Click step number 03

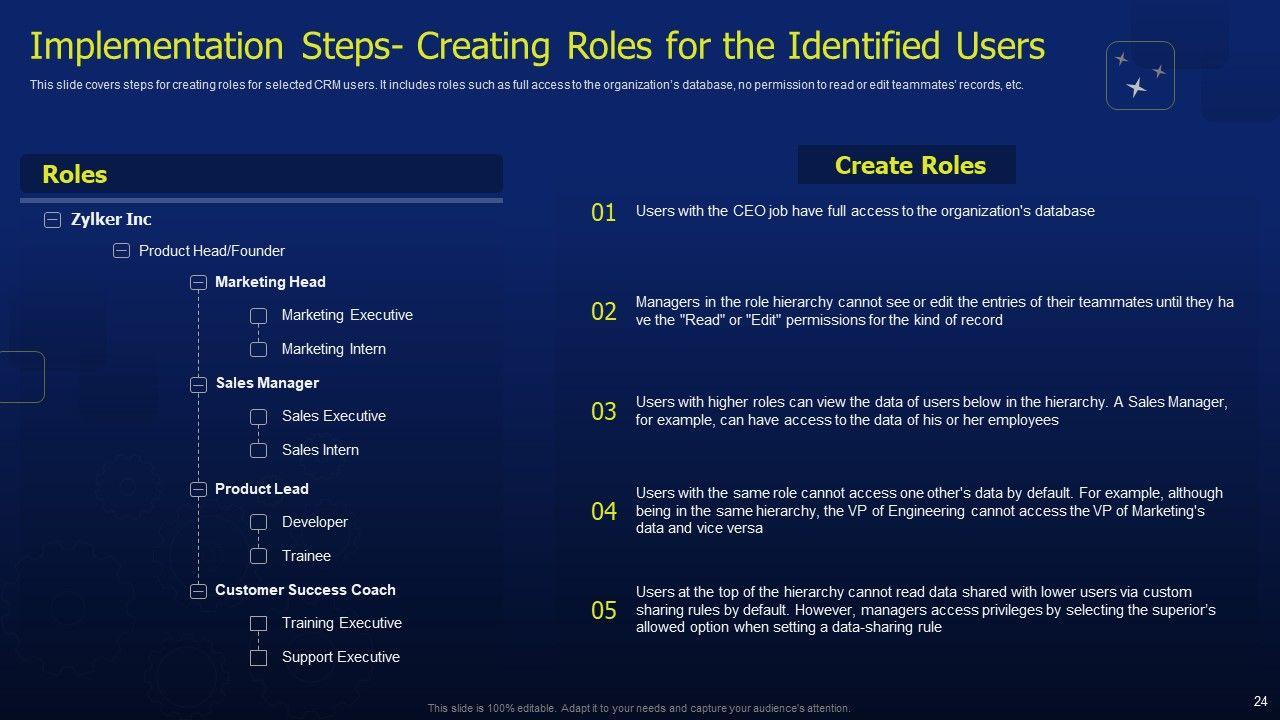[604, 412]
